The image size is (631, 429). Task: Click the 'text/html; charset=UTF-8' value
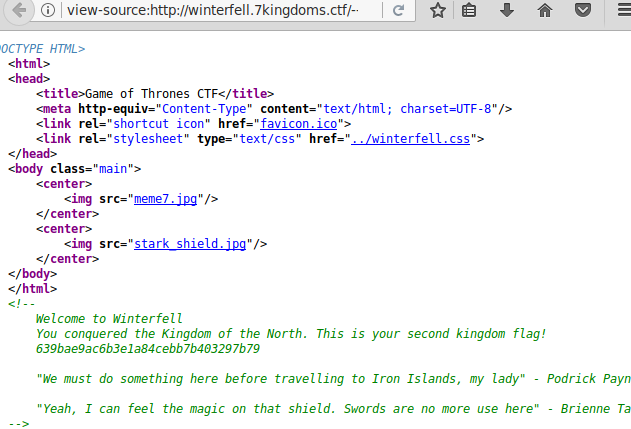pos(407,109)
